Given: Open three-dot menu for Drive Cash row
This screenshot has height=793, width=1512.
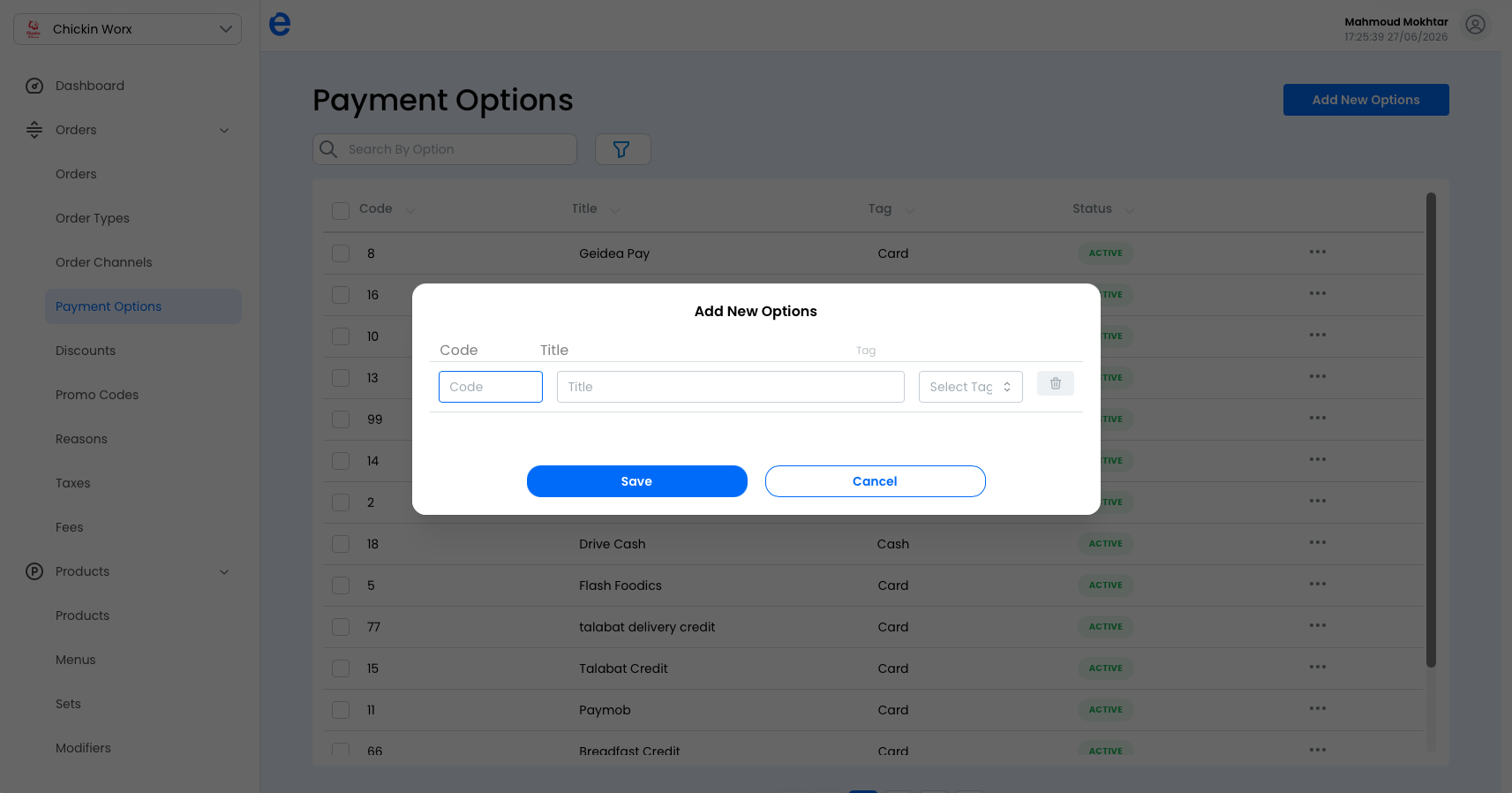Looking at the screenshot, I should pyautogui.click(x=1318, y=543).
